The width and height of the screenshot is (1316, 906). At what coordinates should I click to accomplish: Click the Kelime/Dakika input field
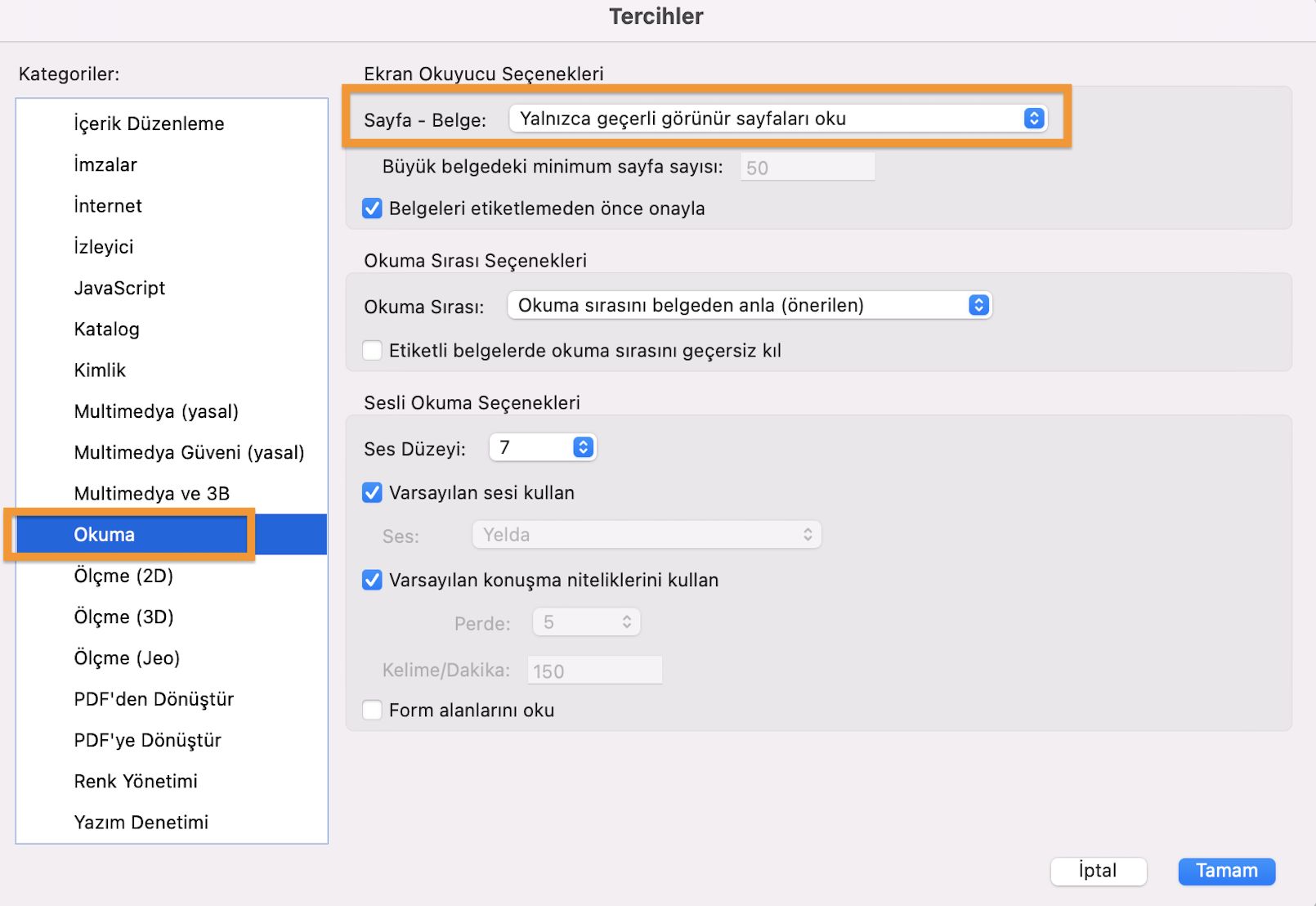pyautogui.click(x=594, y=671)
